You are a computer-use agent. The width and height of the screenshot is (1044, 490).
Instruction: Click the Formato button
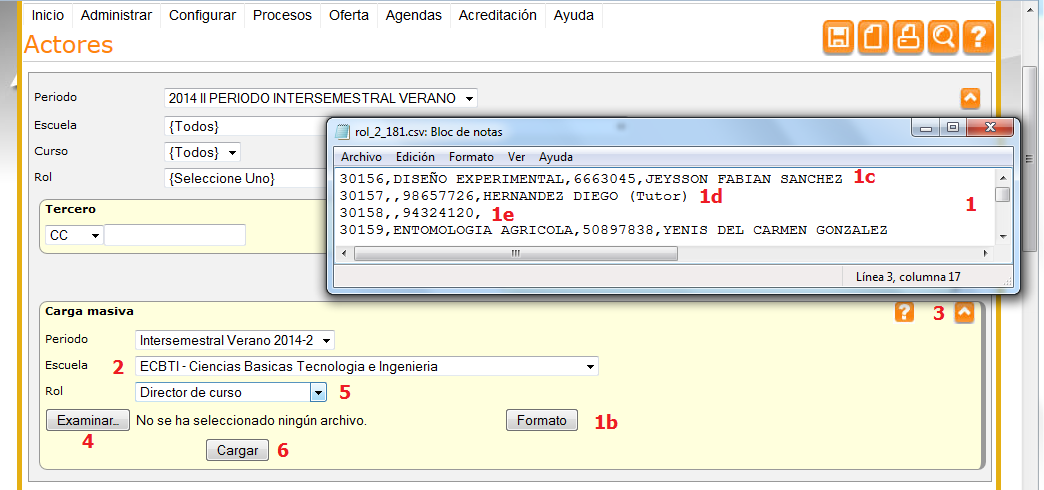pos(542,420)
